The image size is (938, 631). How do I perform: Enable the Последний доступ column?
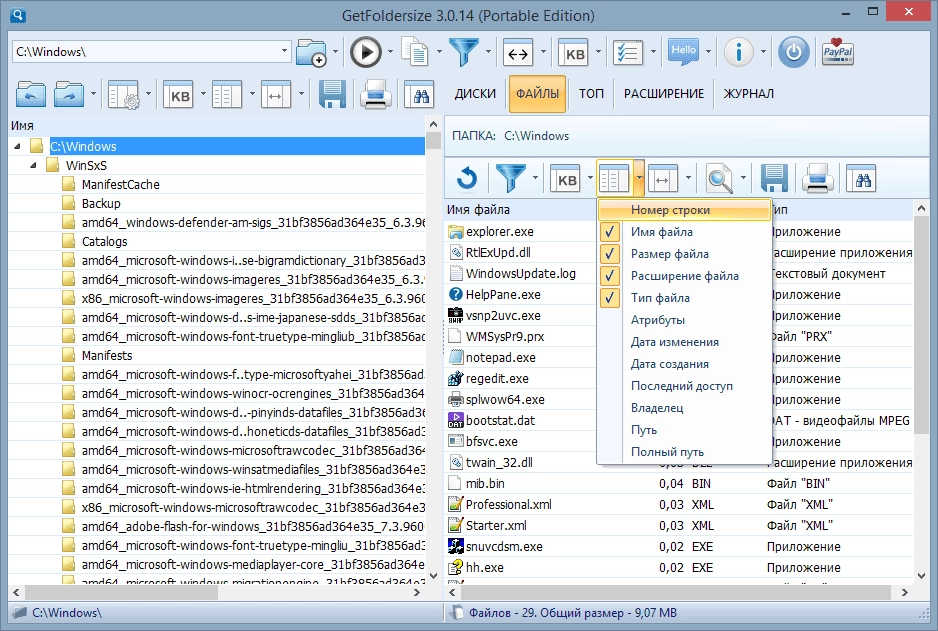(684, 386)
